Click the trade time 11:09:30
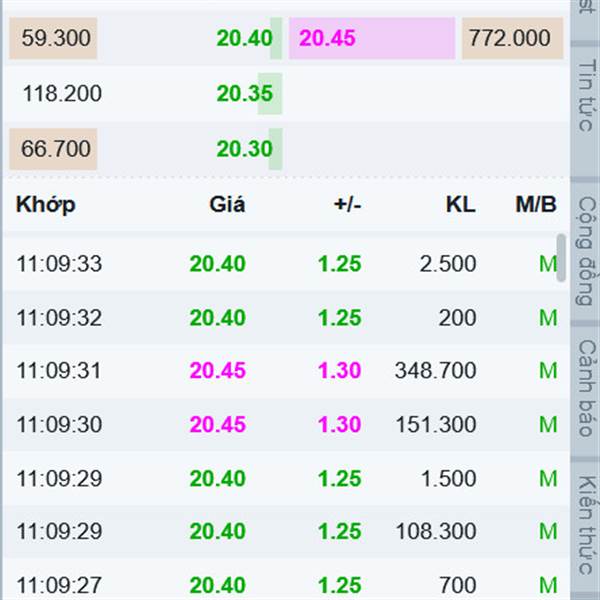Screen dimensions: 600x600 (59, 424)
